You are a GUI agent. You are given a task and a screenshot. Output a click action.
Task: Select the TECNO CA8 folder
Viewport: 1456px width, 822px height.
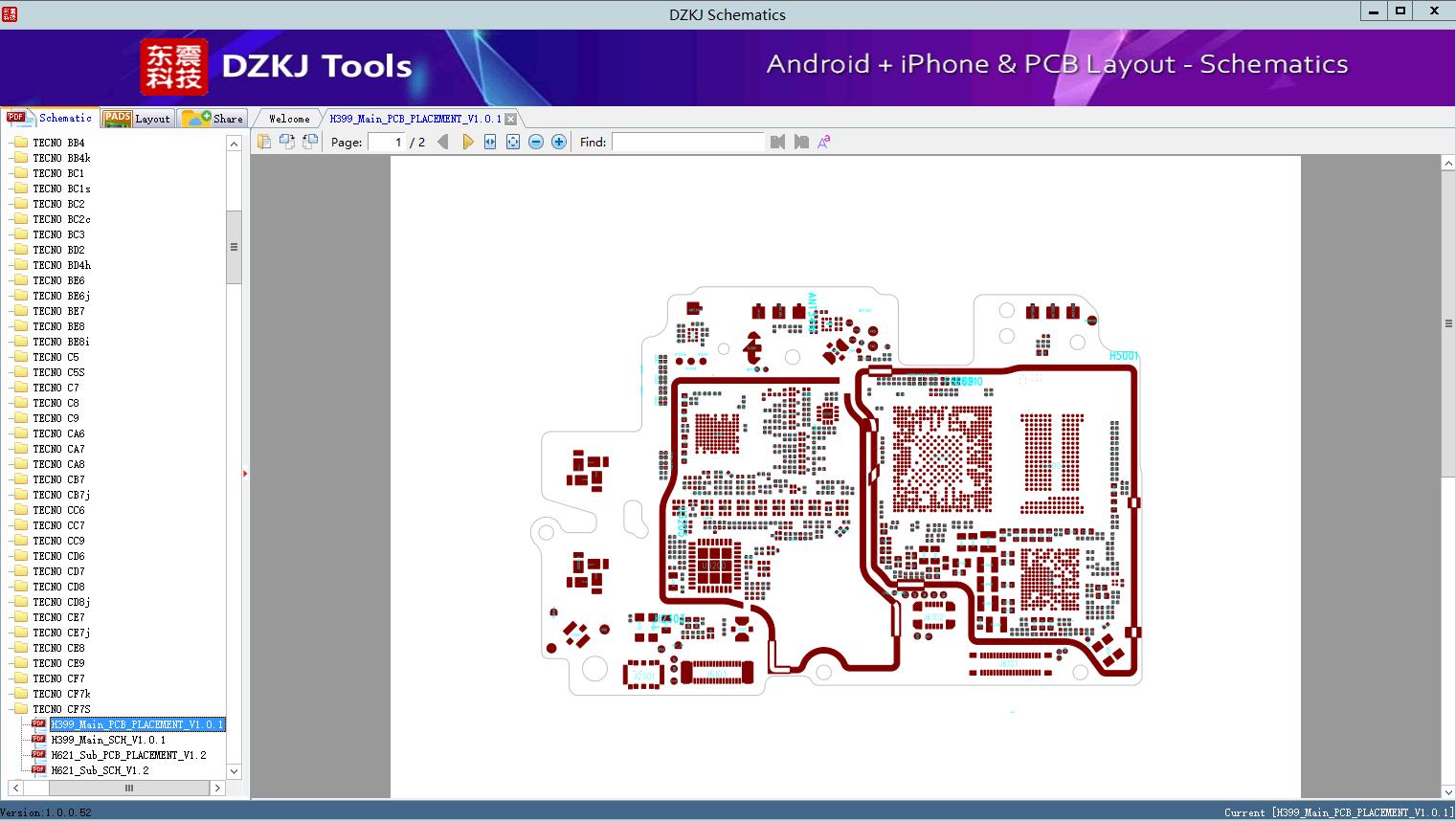pos(58,464)
